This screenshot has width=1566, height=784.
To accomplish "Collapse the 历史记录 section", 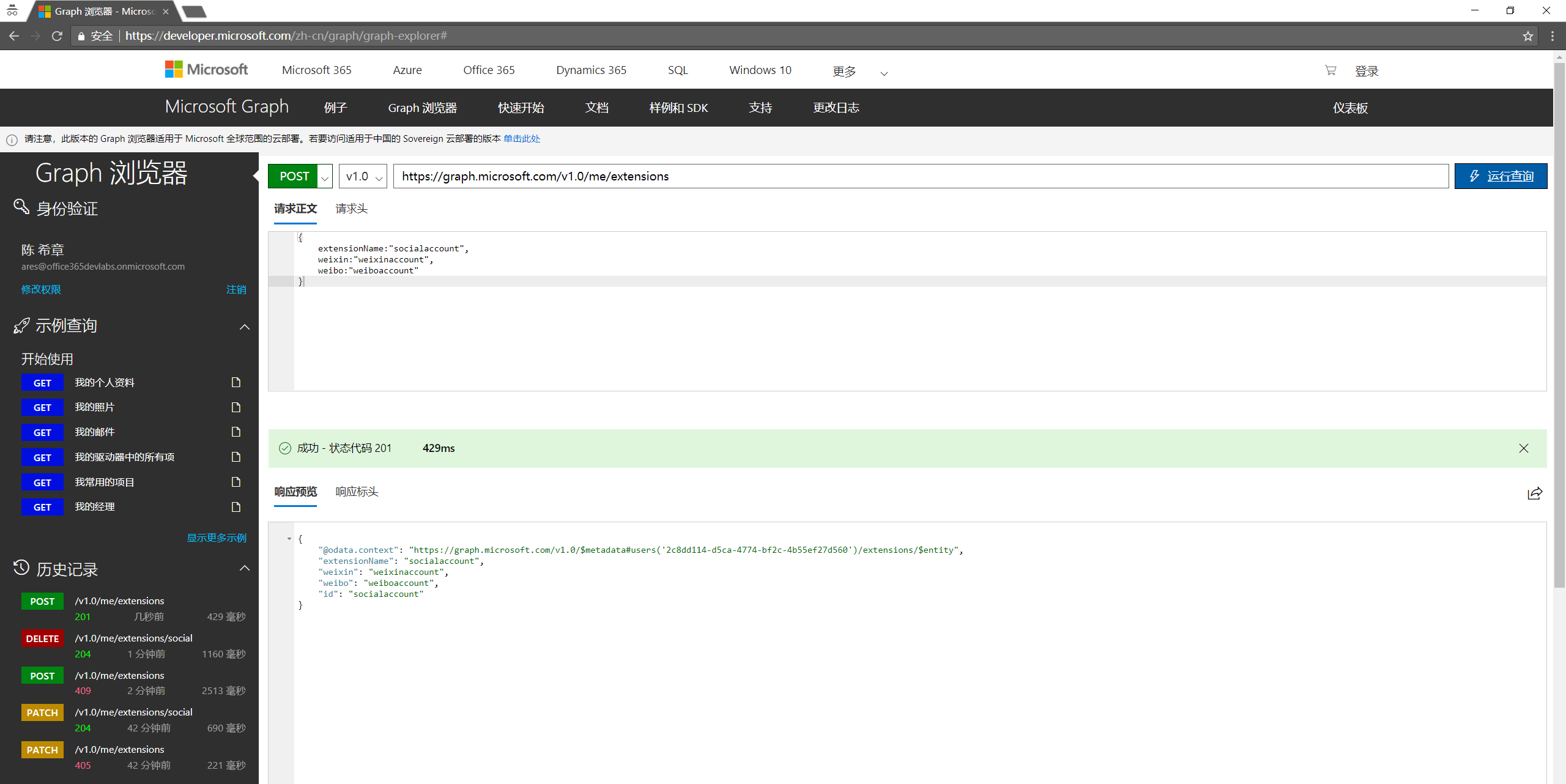I will click(245, 568).
